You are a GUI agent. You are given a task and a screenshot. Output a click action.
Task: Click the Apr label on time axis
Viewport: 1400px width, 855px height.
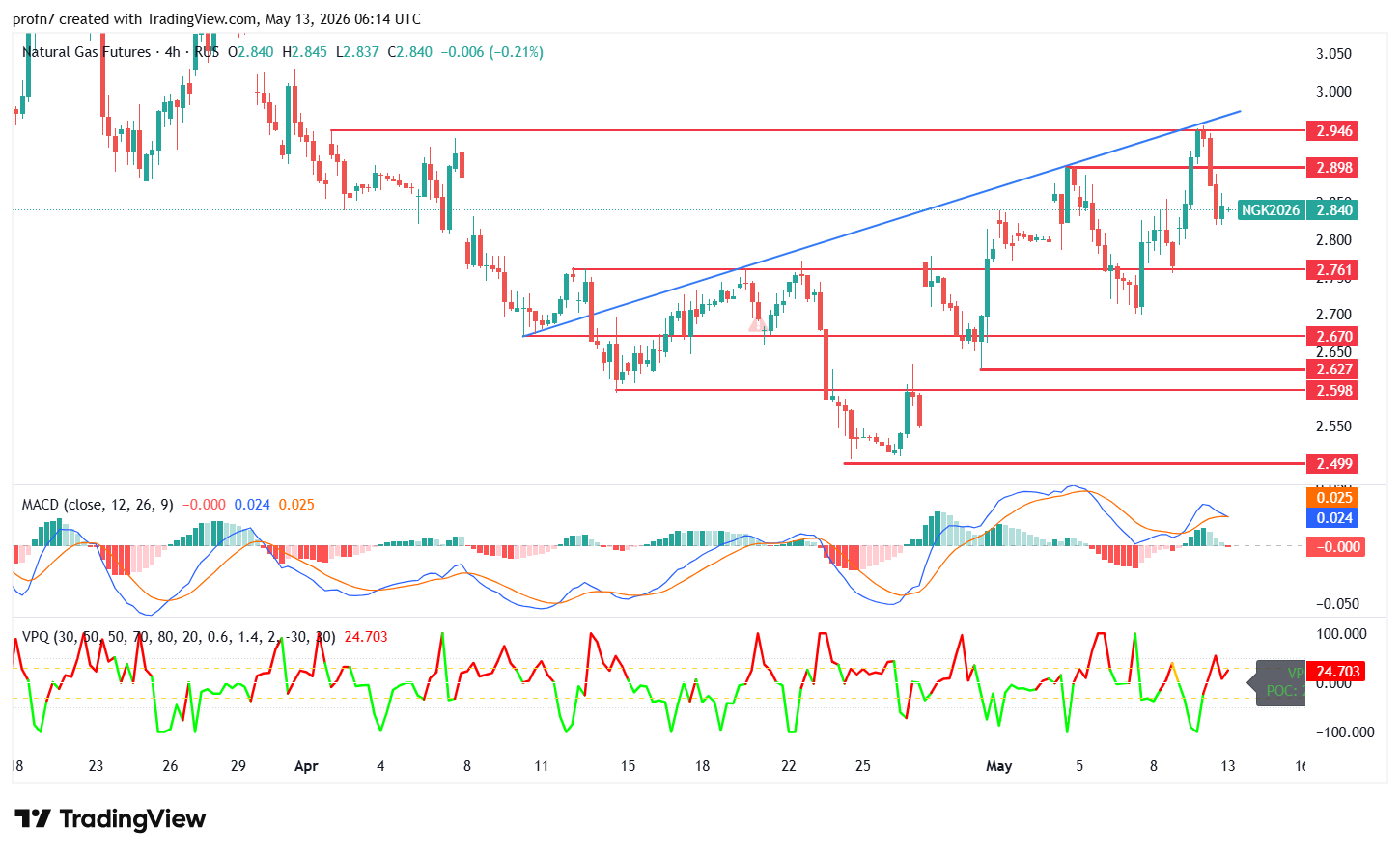pos(306,766)
